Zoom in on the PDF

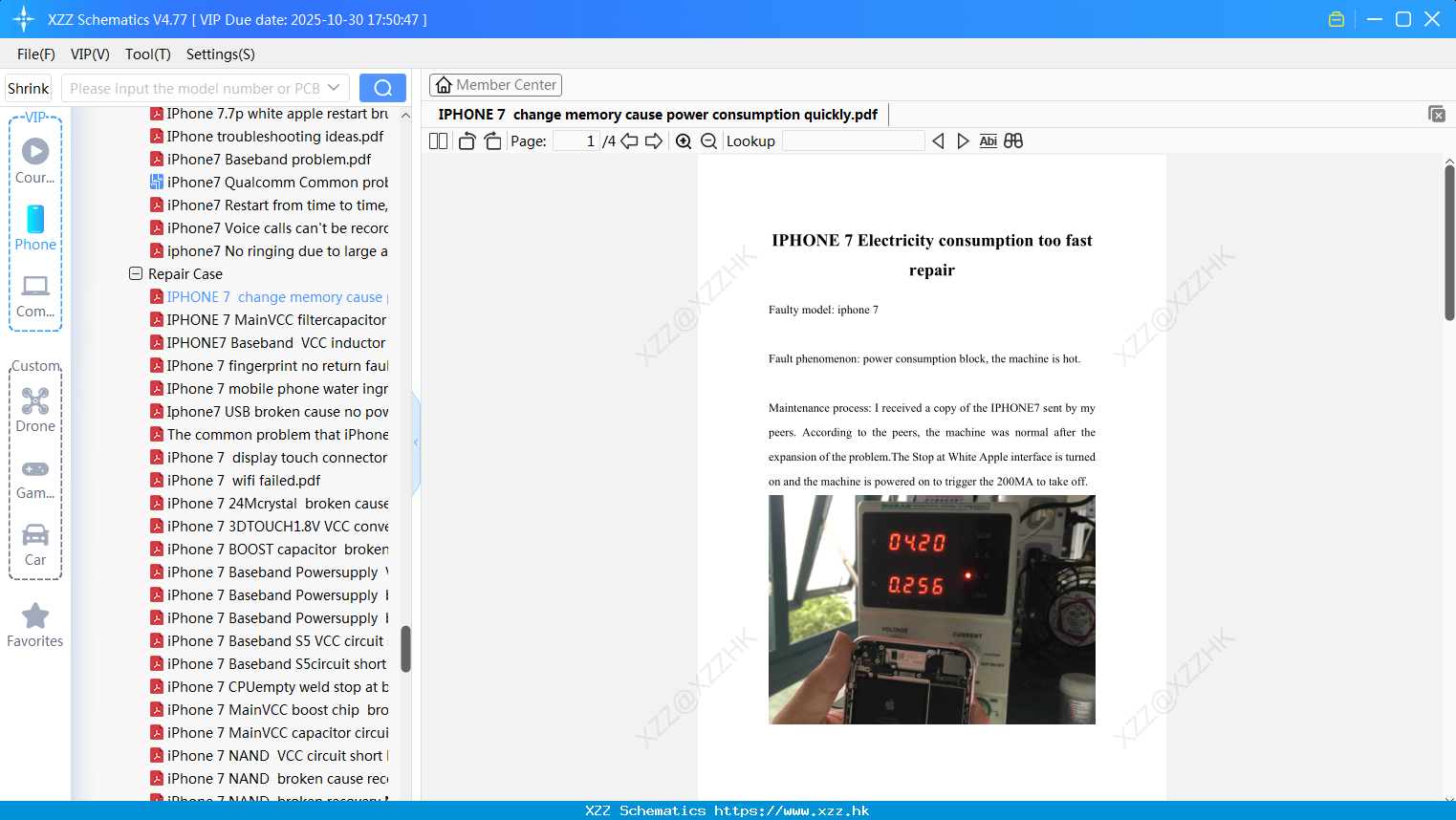(x=684, y=140)
